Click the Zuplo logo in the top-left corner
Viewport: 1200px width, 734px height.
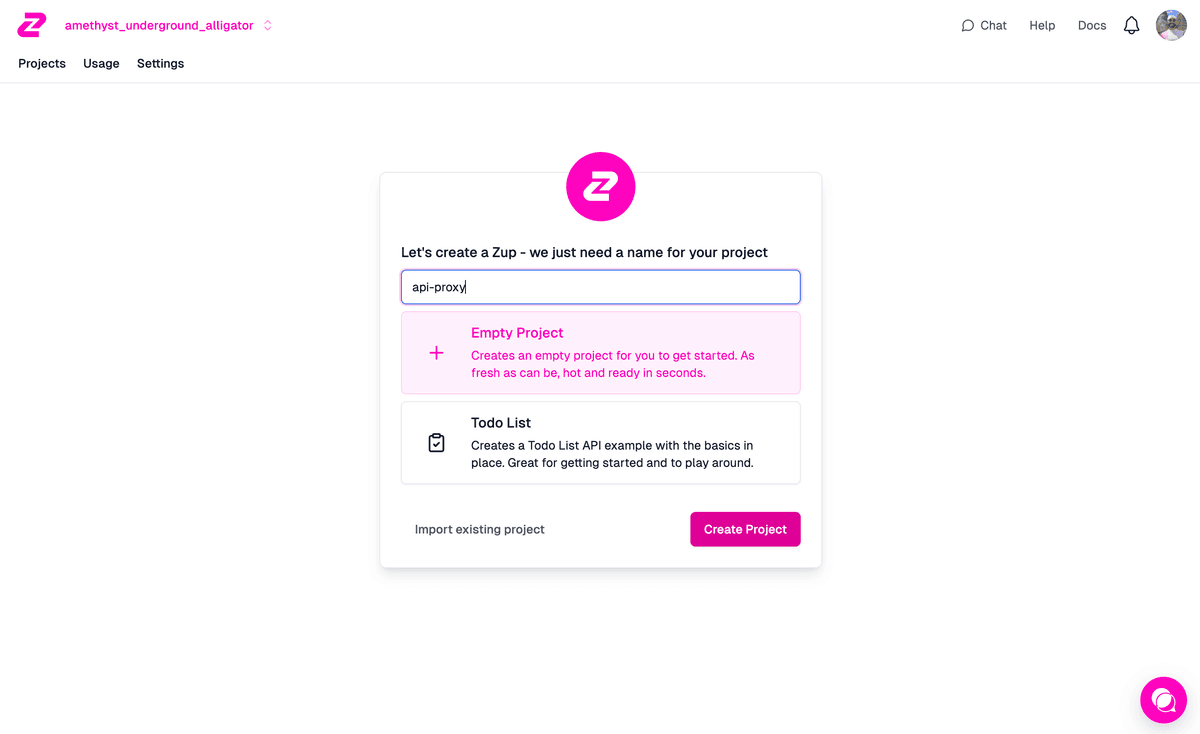pyautogui.click(x=30, y=24)
